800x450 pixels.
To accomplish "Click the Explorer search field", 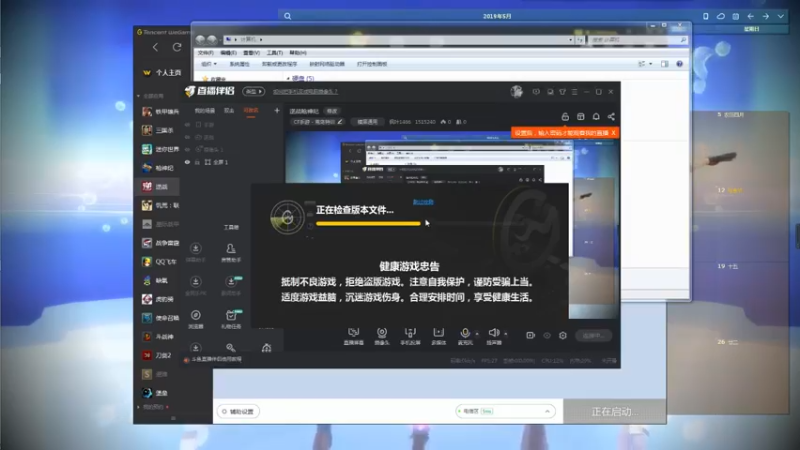I will tap(638, 39).
